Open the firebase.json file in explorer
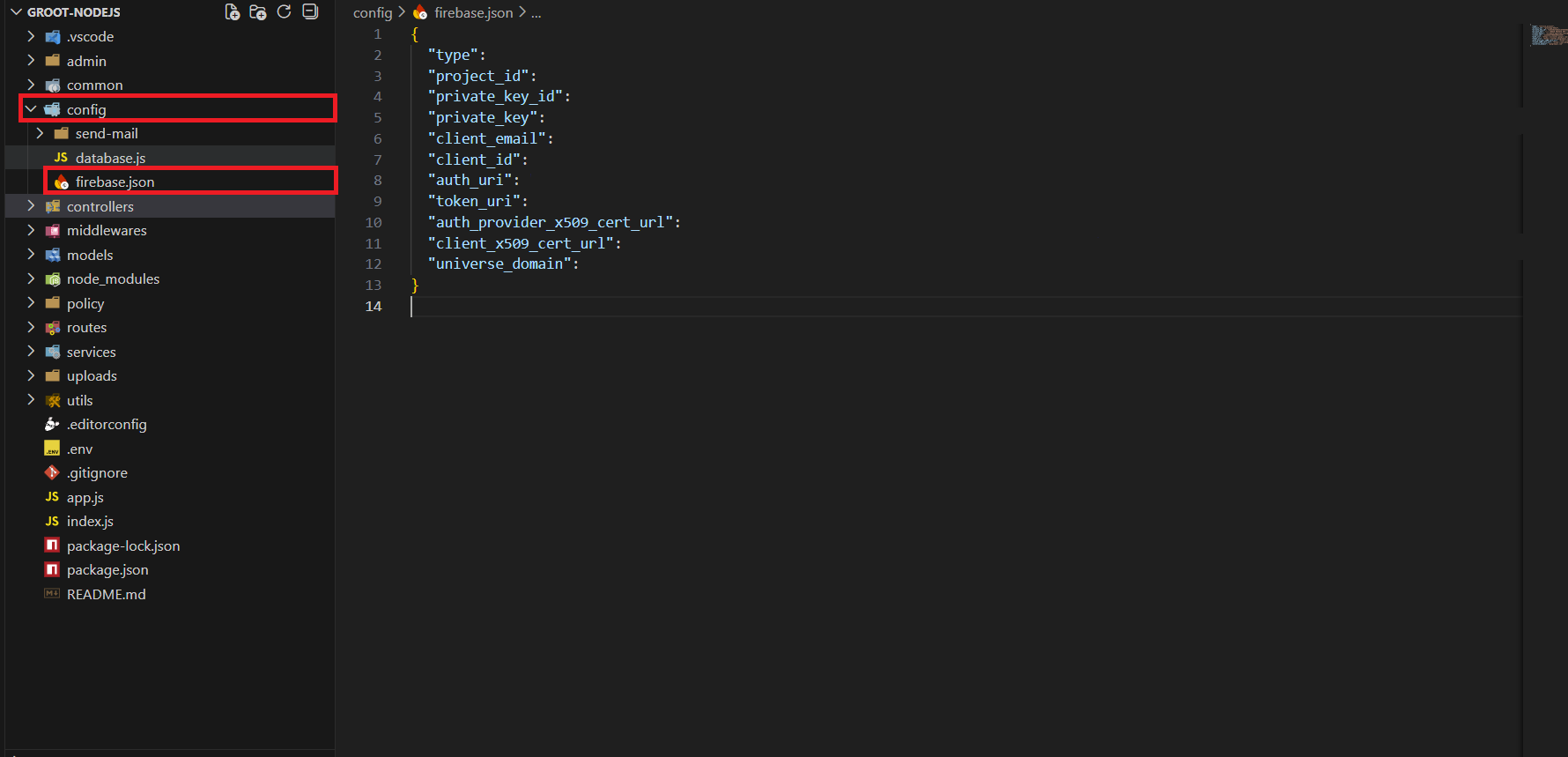 click(x=115, y=182)
